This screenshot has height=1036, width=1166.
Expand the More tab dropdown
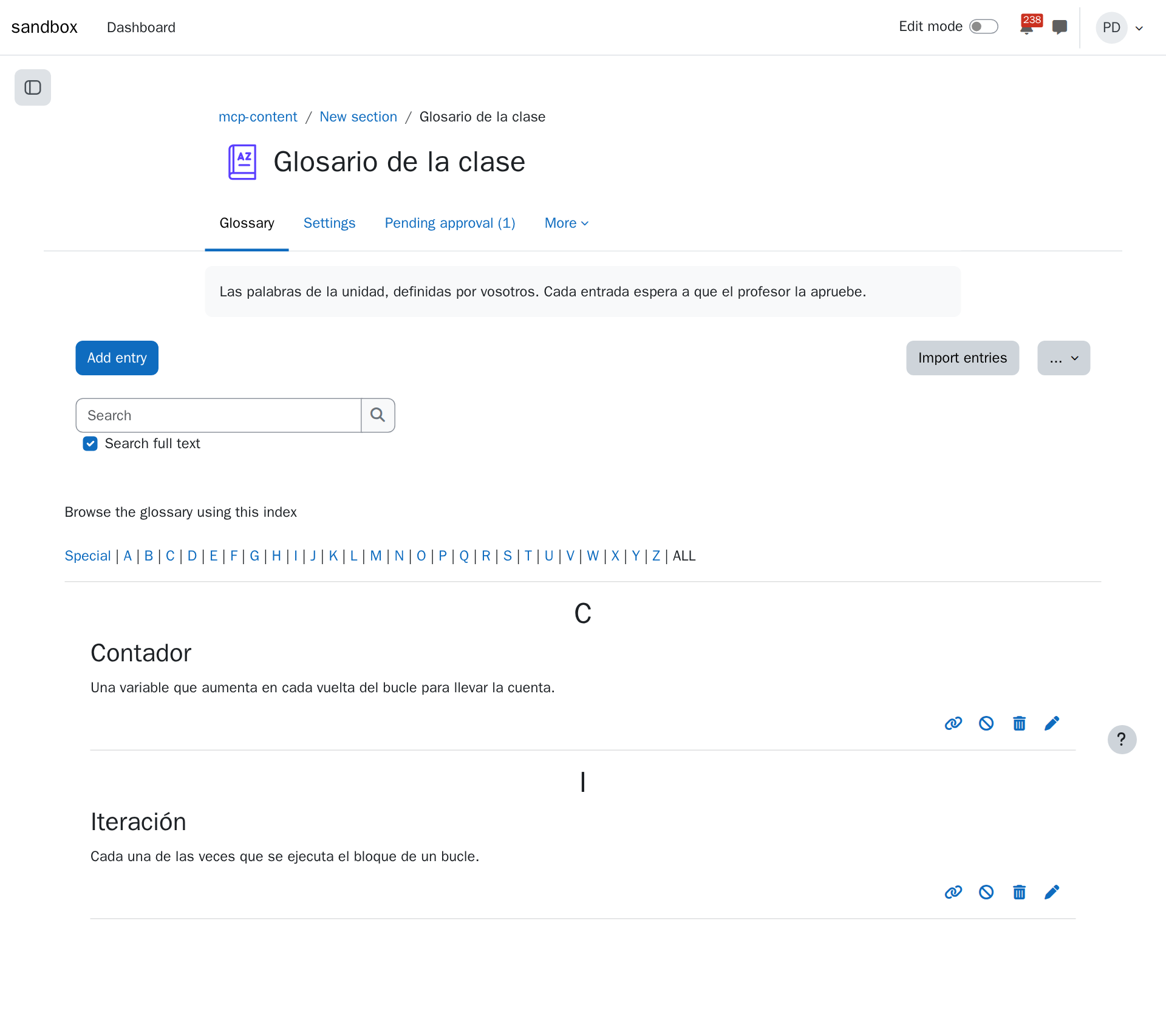point(567,223)
